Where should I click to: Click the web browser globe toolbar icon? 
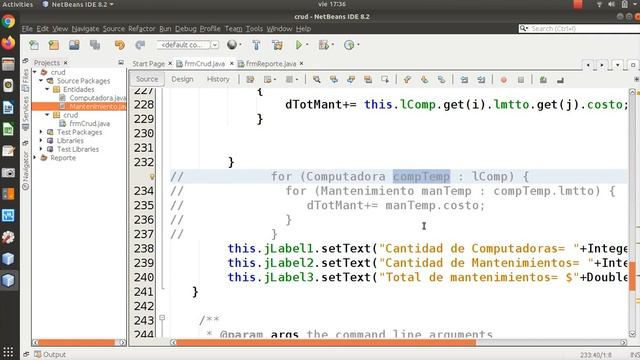[232, 44]
